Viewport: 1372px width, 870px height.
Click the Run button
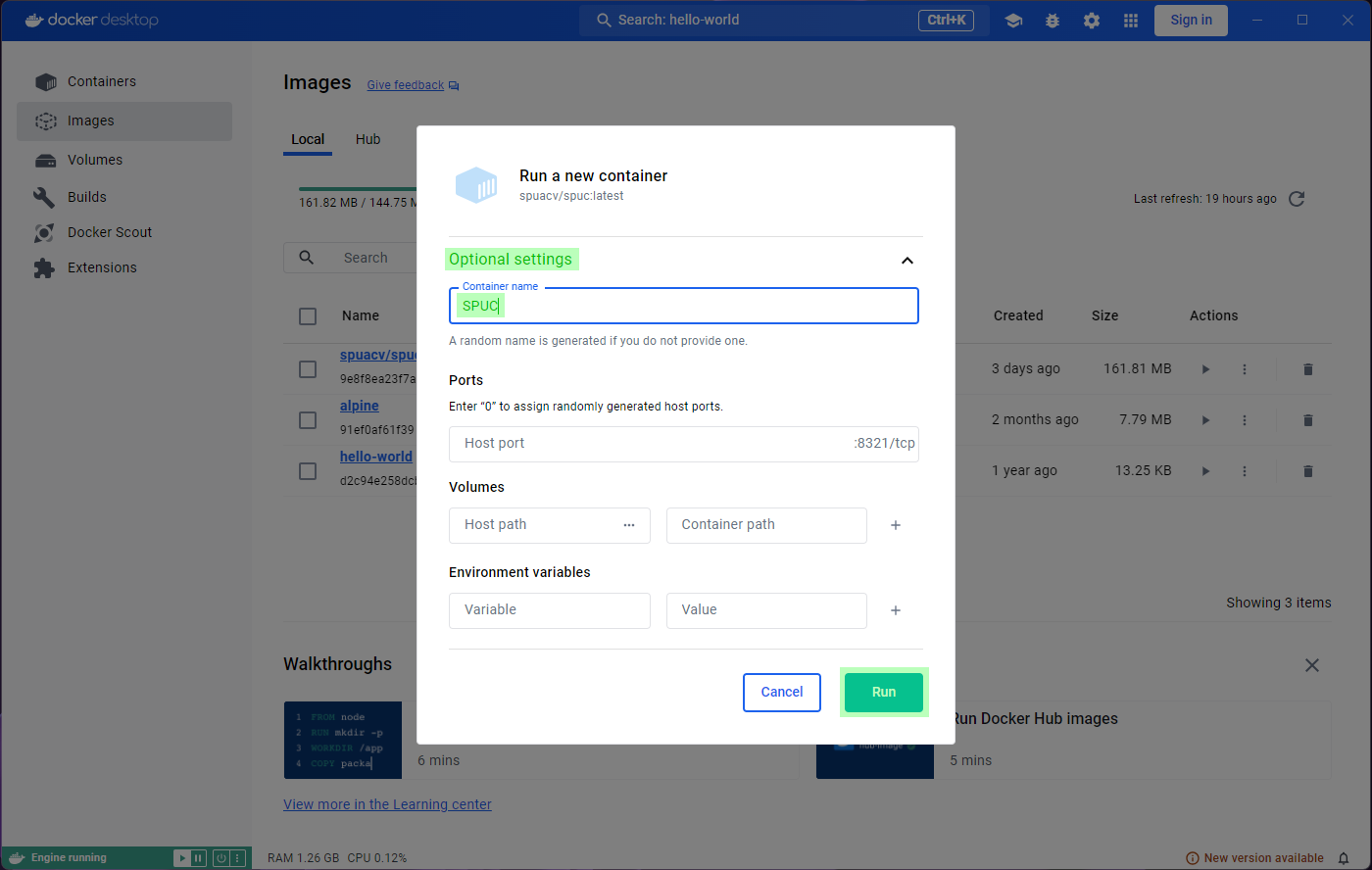point(884,693)
